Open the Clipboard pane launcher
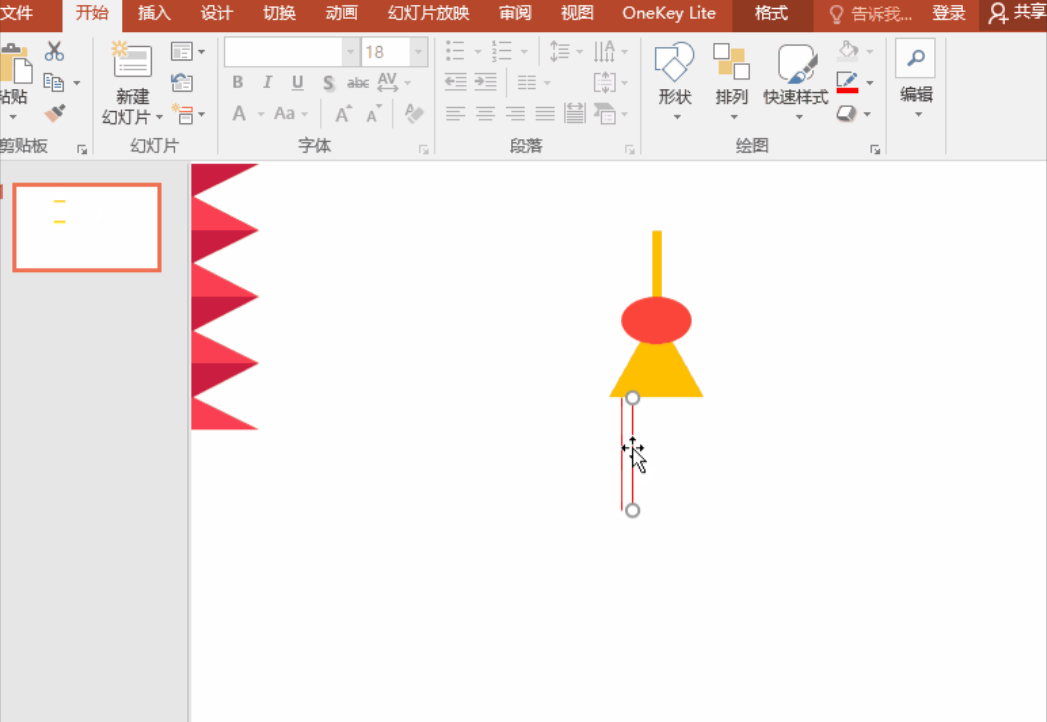 (x=81, y=149)
